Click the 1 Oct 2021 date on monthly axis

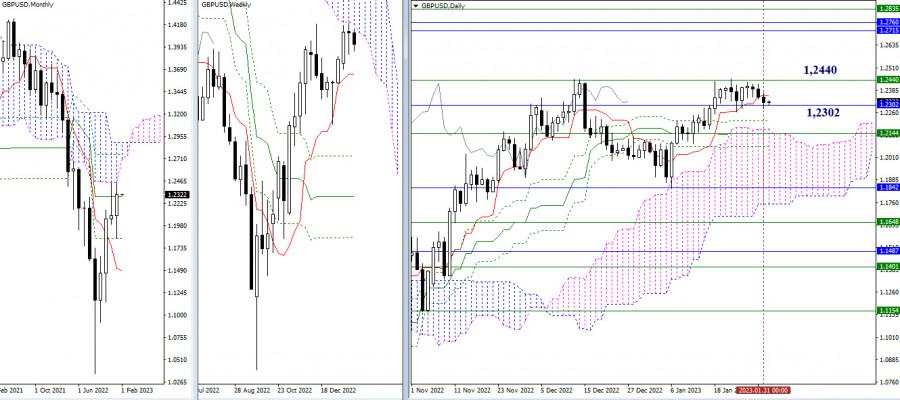(51, 389)
